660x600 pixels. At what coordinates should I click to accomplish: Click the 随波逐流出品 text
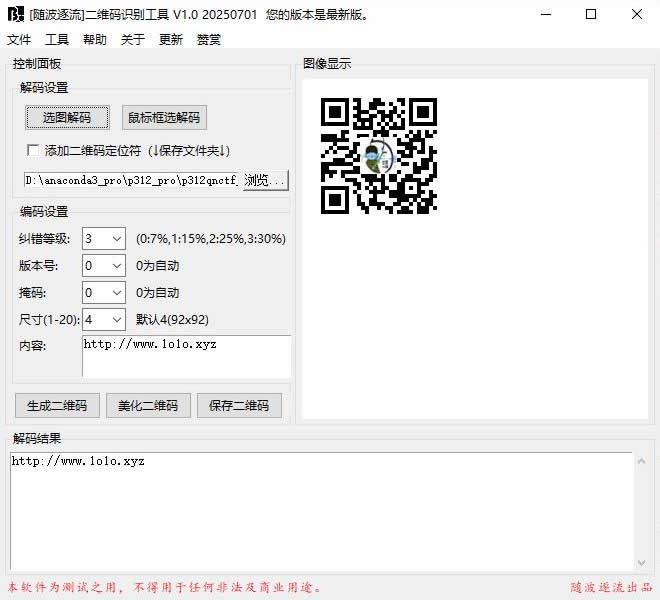611,587
